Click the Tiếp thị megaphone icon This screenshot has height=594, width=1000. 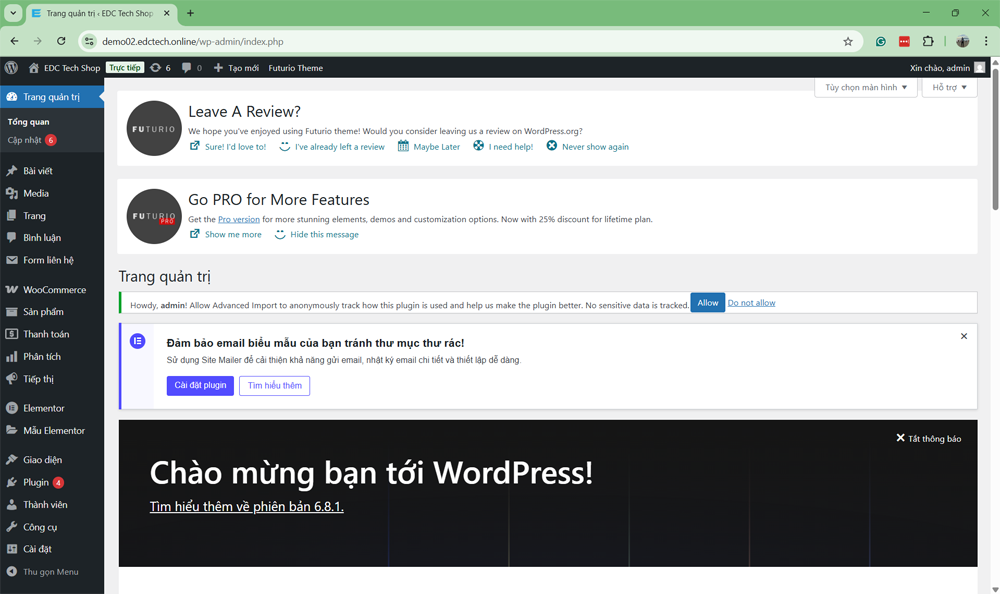11,378
